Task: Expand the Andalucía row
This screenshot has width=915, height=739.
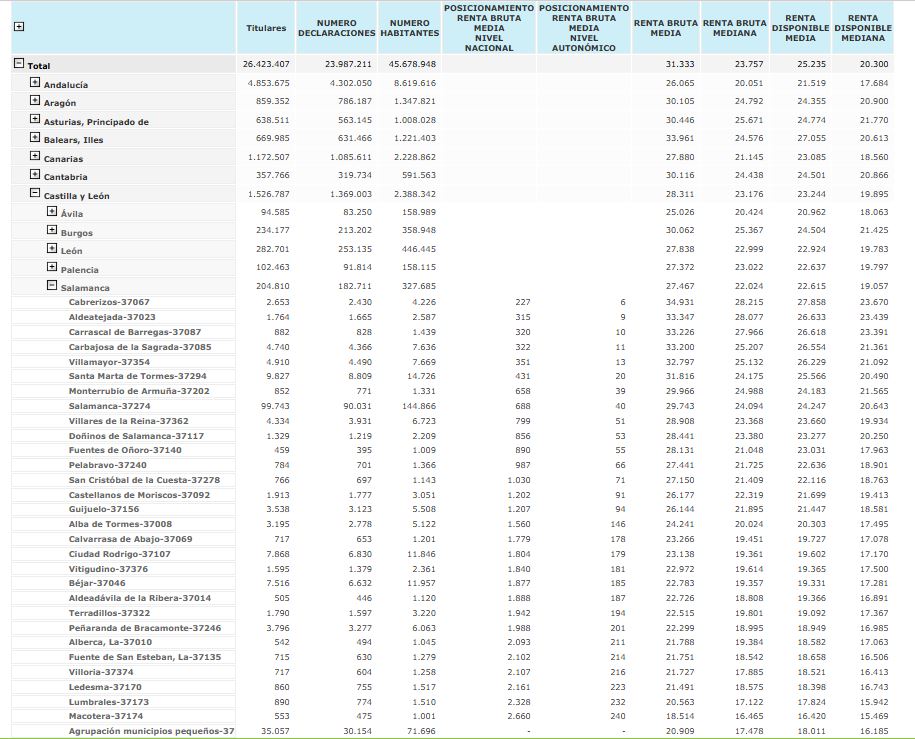Action: tap(35, 84)
